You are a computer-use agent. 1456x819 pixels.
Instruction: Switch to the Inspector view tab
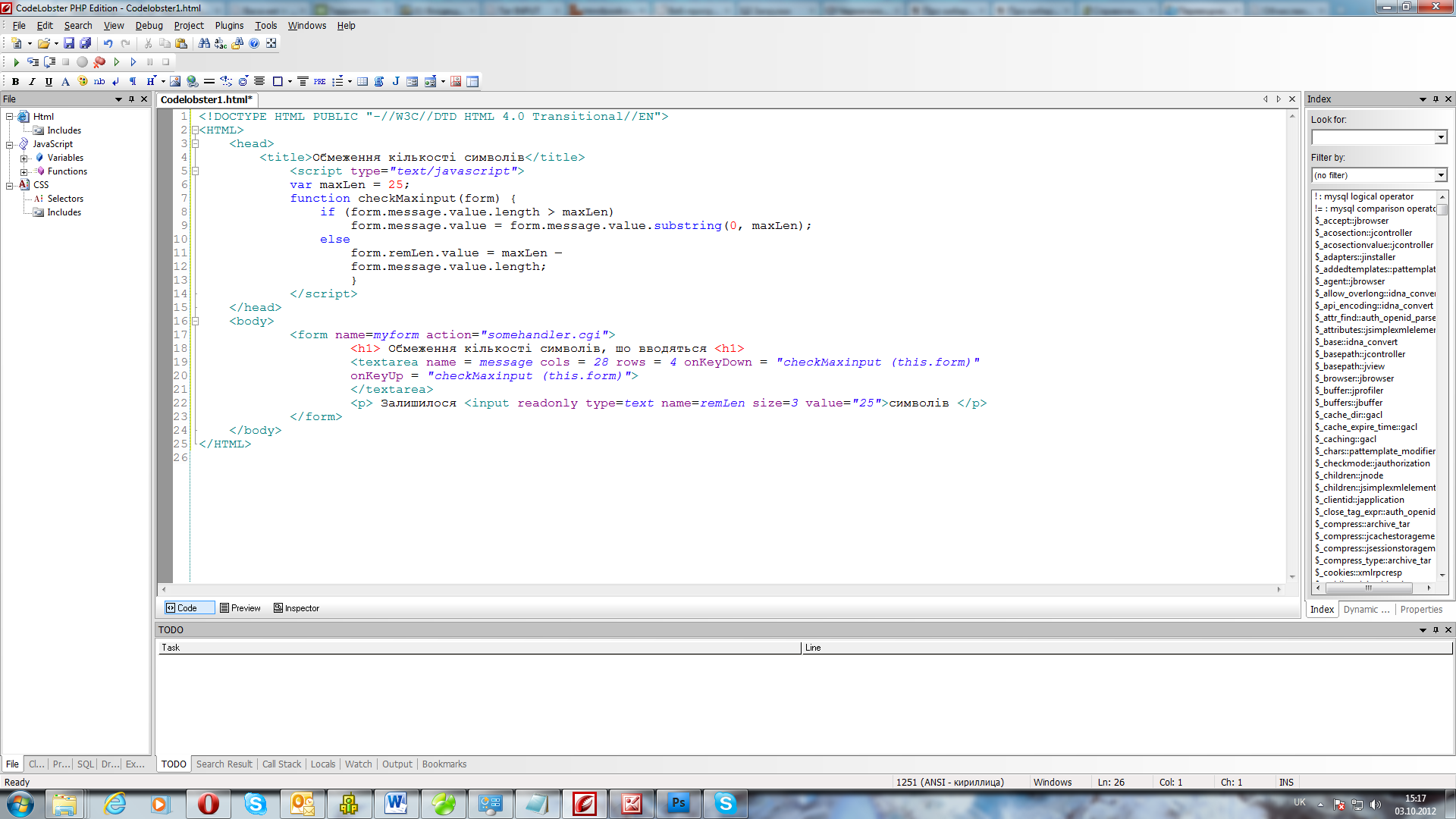pyautogui.click(x=297, y=608)
